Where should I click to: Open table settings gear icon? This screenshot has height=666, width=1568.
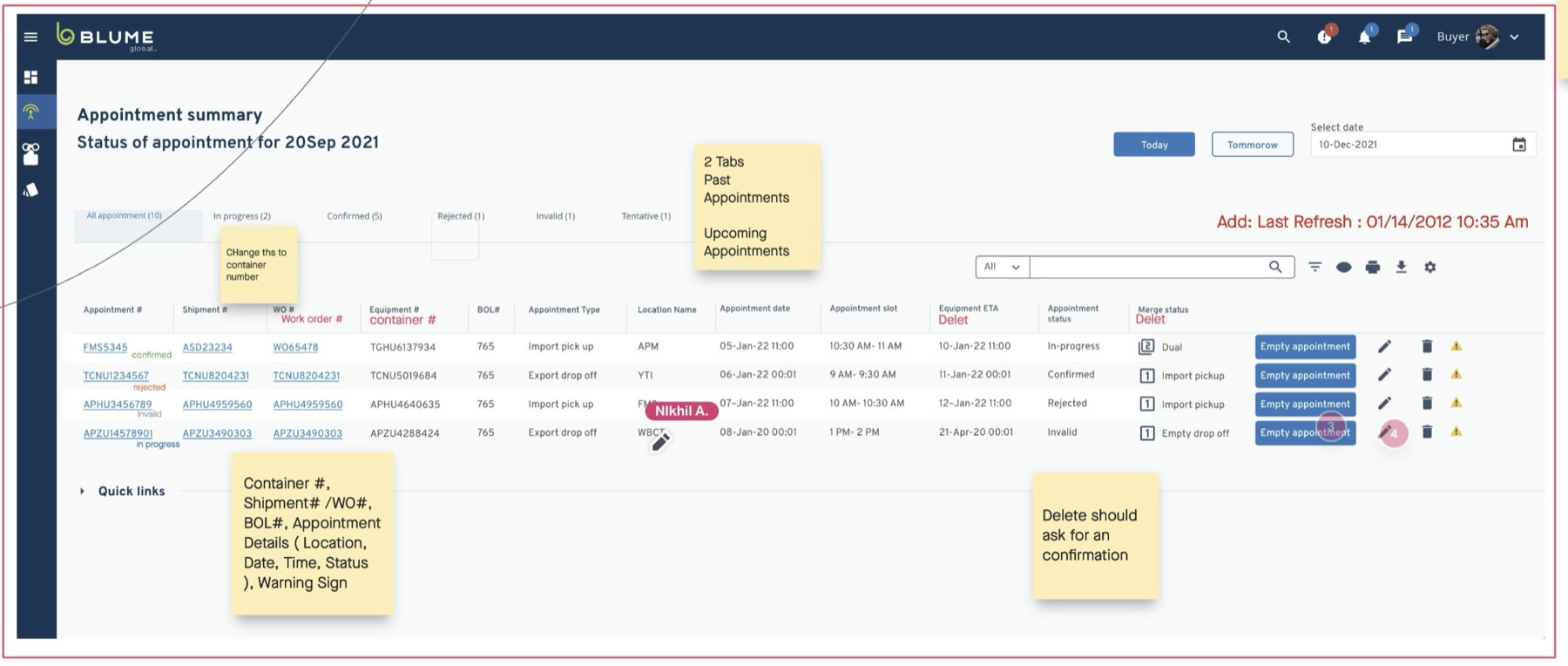[x=1429, y=267]
